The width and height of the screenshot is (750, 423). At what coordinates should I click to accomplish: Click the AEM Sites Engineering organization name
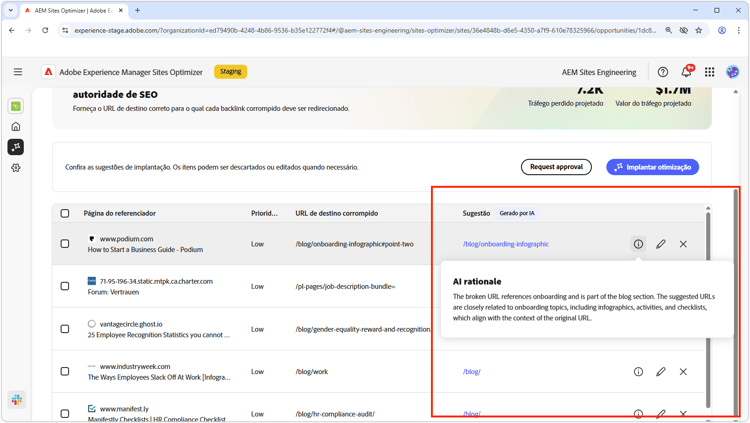pos(599,72)
